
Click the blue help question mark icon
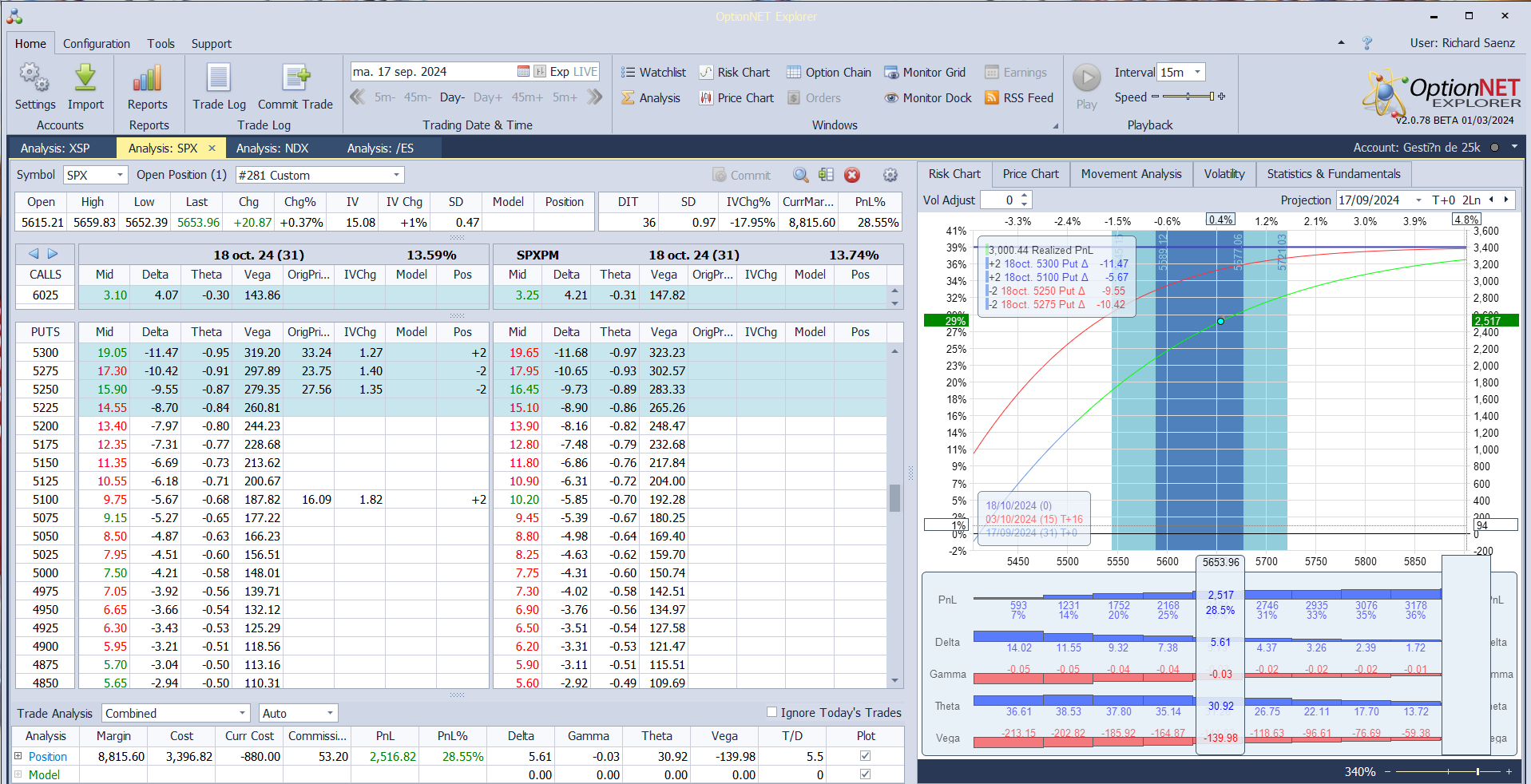coord(1367,43)
